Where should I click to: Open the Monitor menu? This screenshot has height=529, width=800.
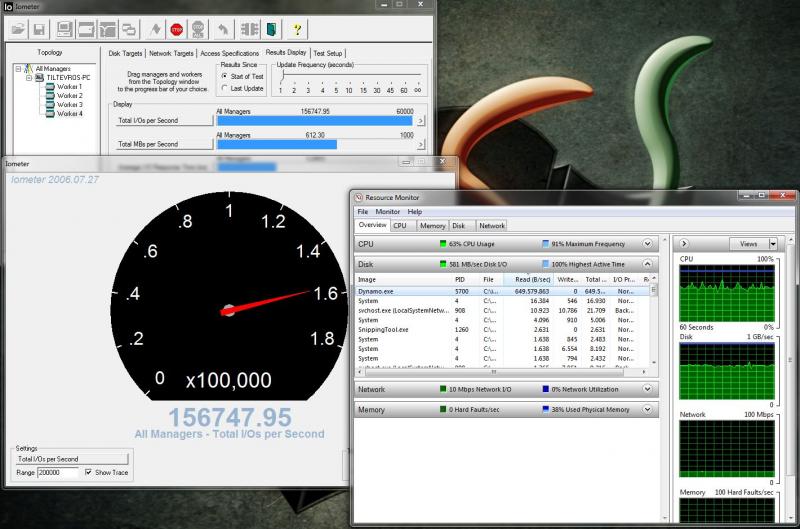(x=388, y=212)
